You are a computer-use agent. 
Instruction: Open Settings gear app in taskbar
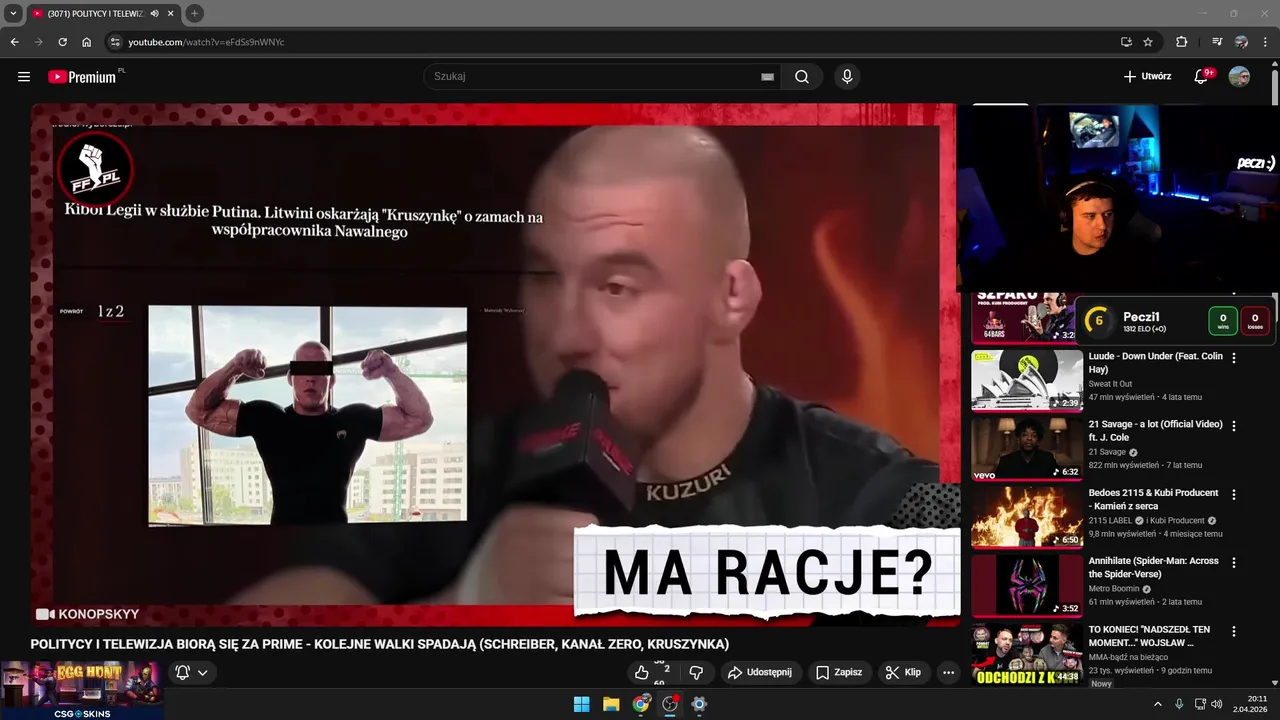click(x=699, y=704)
